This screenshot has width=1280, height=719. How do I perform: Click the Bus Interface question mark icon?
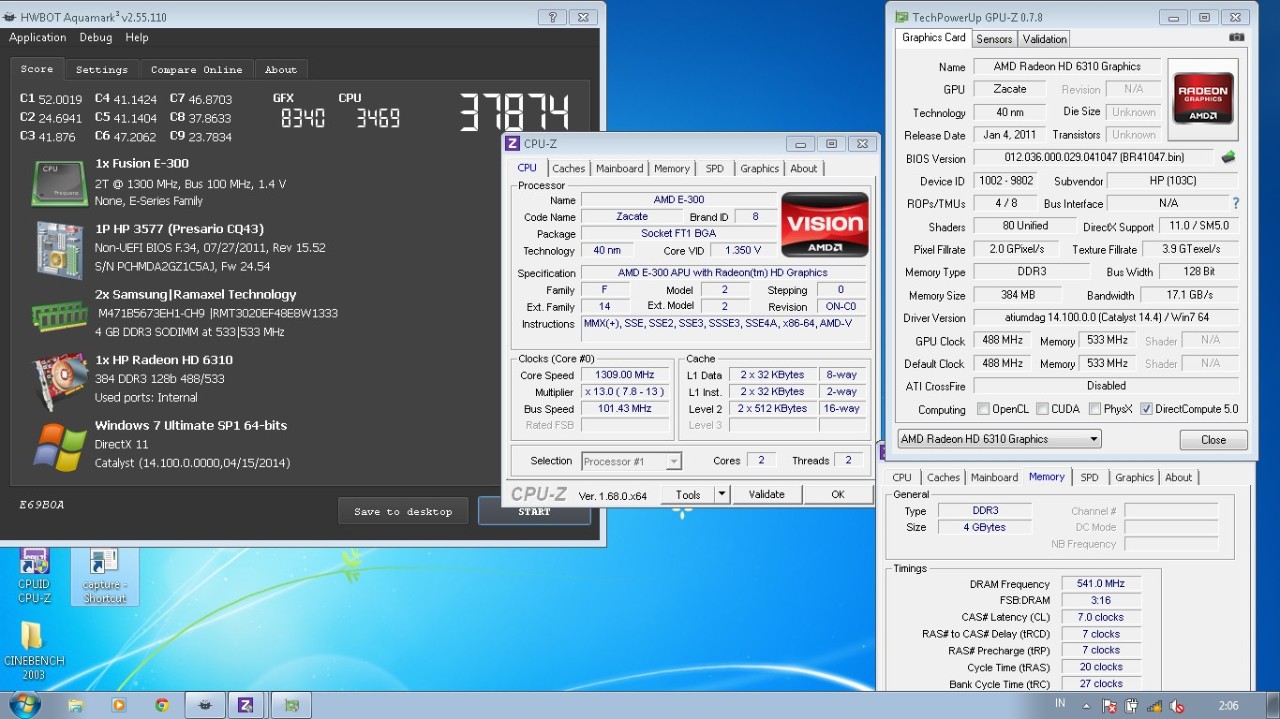pyautogui.click(x=1236, y=203)
